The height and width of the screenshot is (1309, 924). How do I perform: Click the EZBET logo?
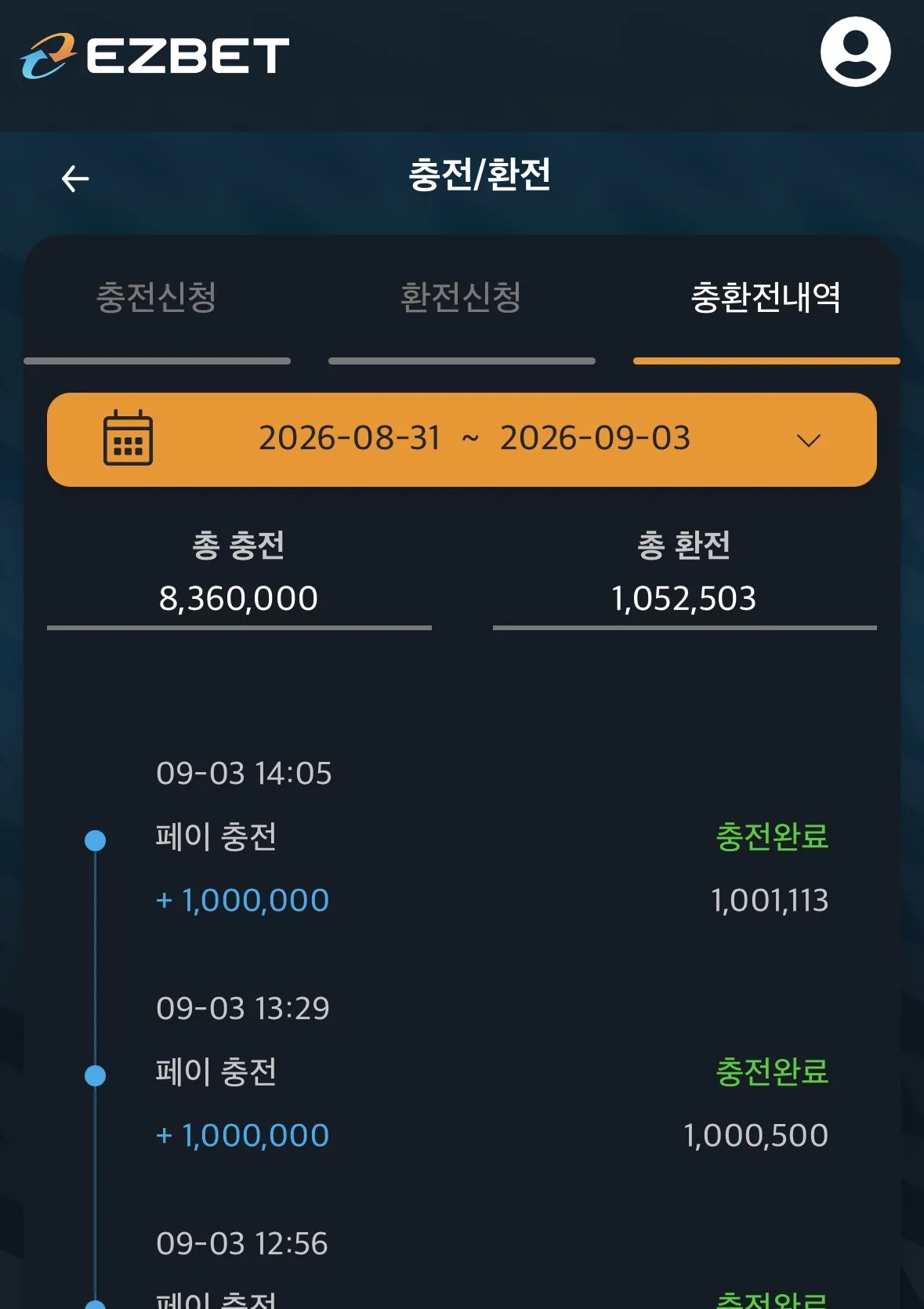154,56
